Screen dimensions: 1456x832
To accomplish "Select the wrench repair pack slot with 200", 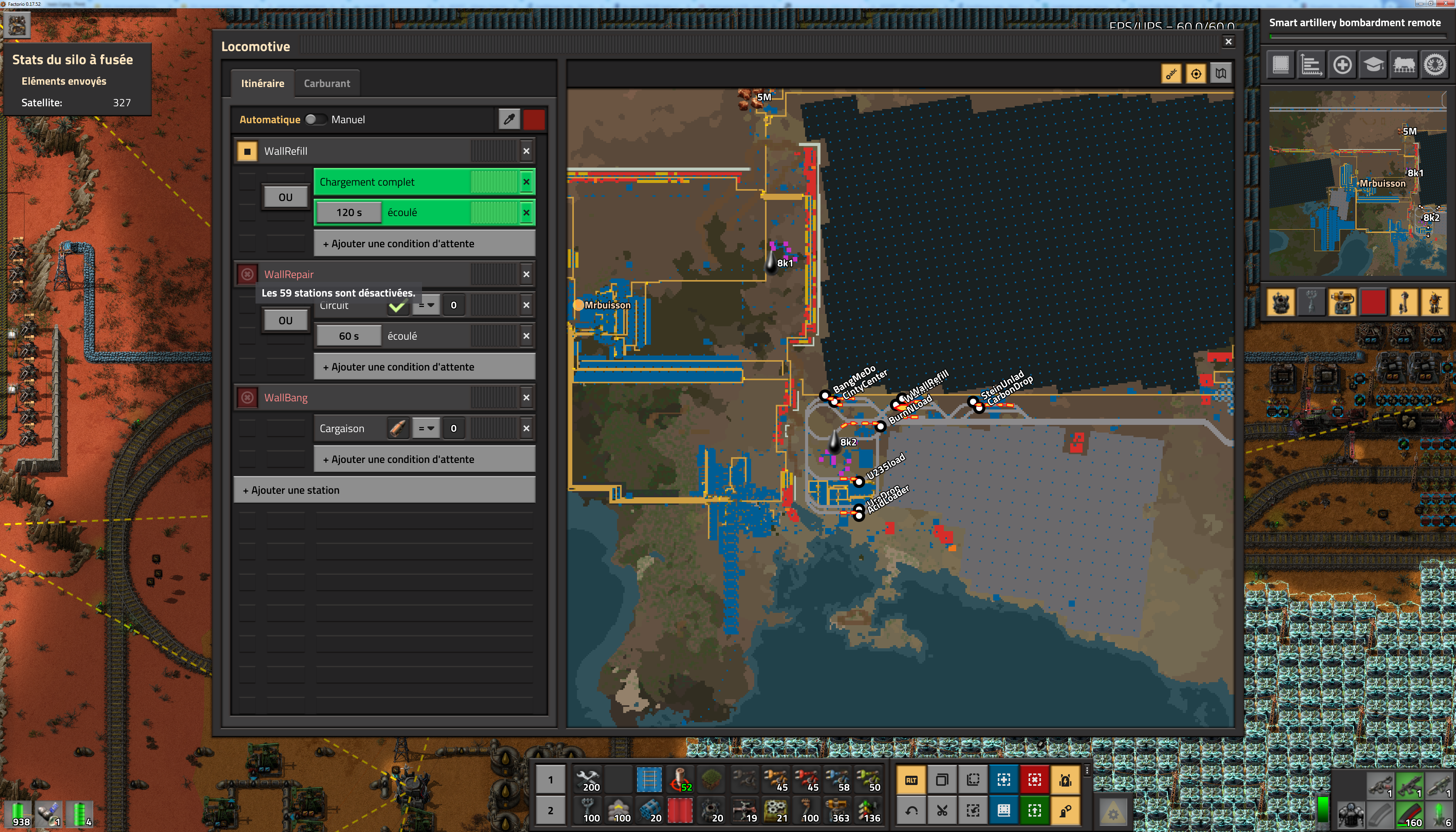I will 588,780.
